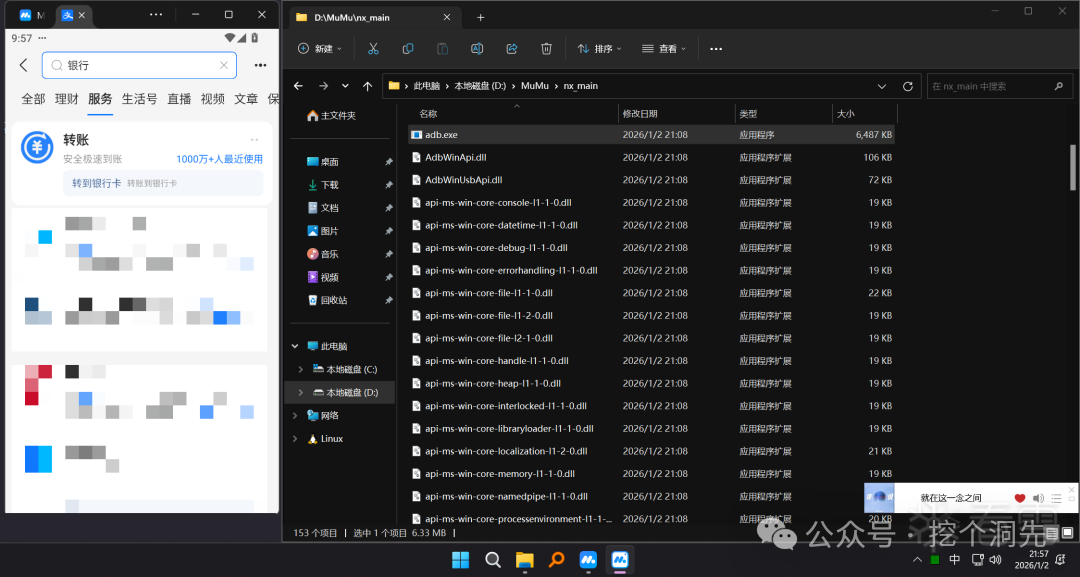Click the Paste icon in Explorer toolbar
This screenshot has width=1080, height=577.
click(x=442, y=49)
